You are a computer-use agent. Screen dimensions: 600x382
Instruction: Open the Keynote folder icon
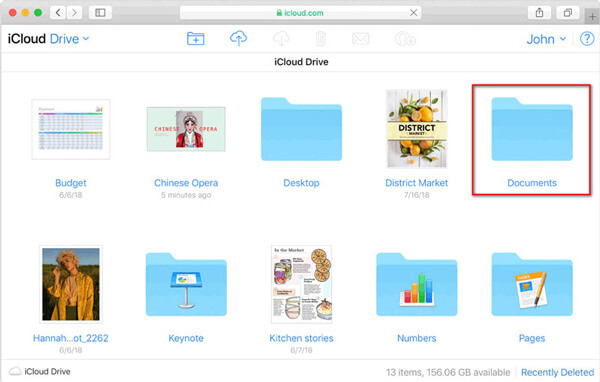point(186,284)
